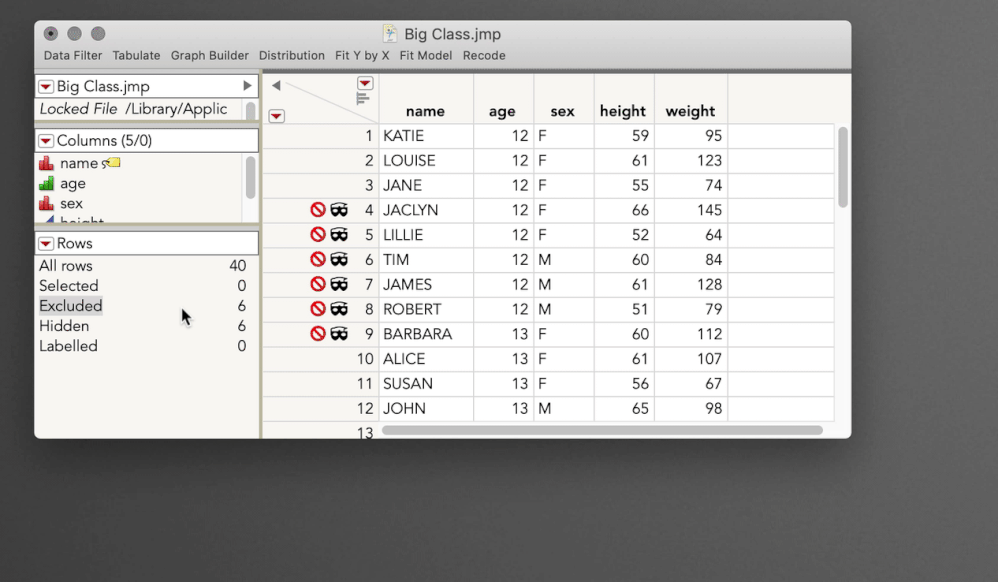Select the sex column header
Image resolution: width=998 pixels, height=582 pixels.
click(x=563, y=111)
